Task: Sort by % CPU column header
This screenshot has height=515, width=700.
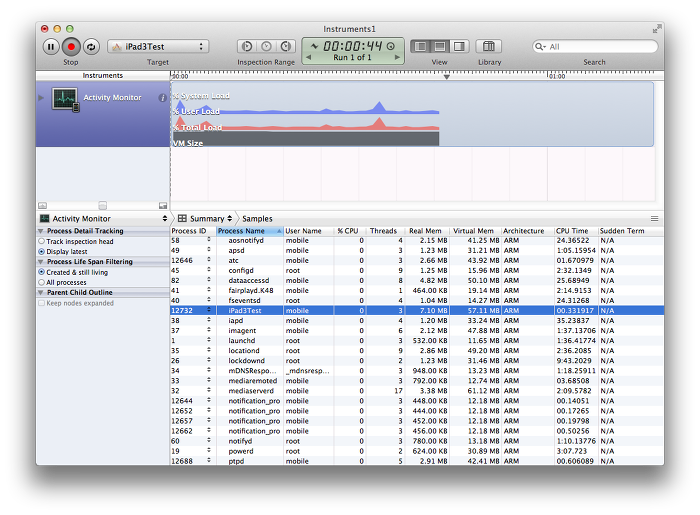Action: click(350, 231)
